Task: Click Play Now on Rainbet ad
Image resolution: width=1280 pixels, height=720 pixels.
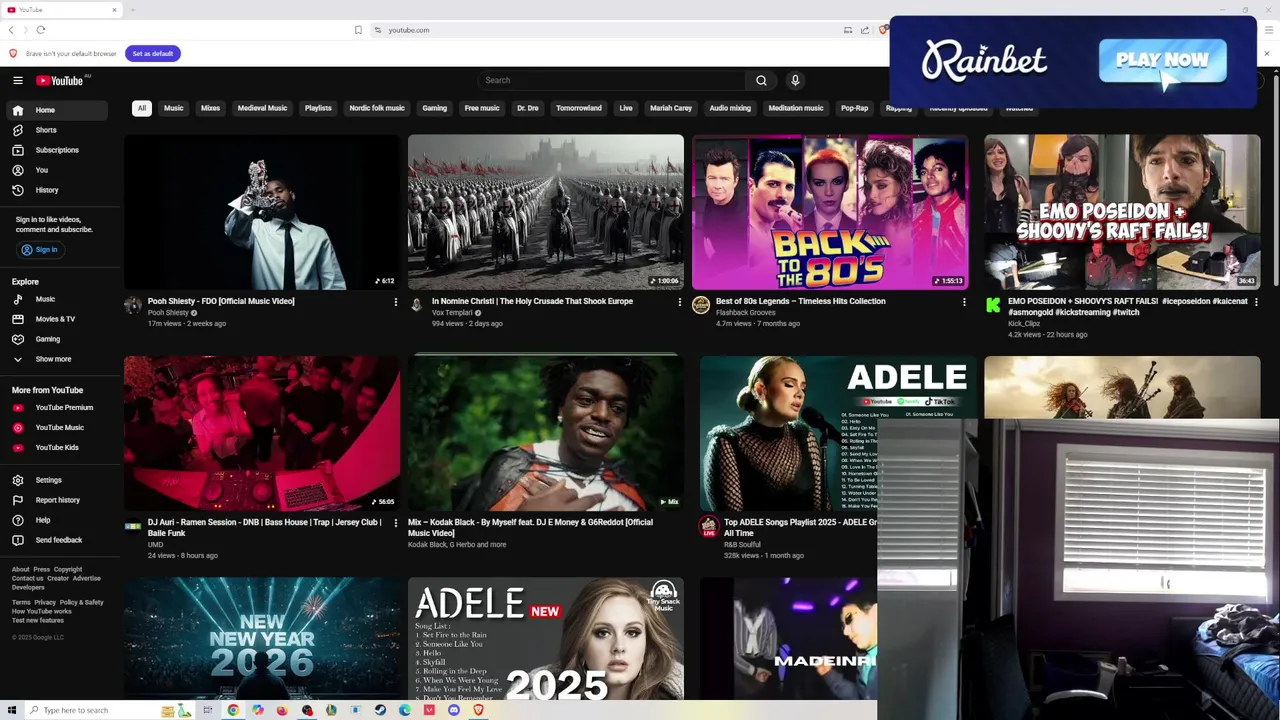Action: (x=1162, y=61)
